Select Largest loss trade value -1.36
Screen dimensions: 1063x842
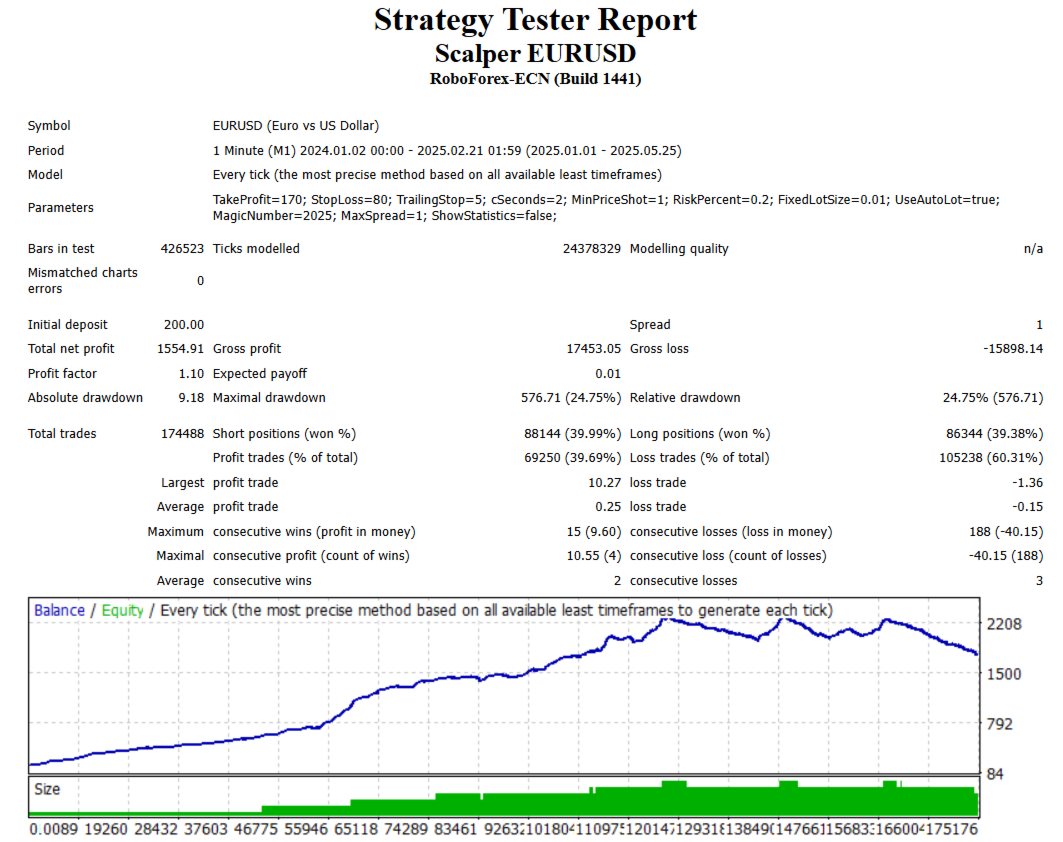pyautogui.click(x=1027, y=483)
